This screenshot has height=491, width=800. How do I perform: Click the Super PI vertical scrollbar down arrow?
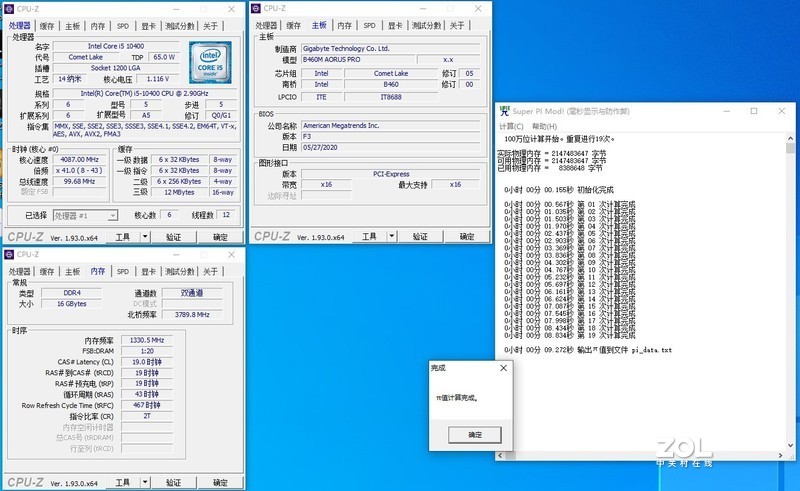790,446
